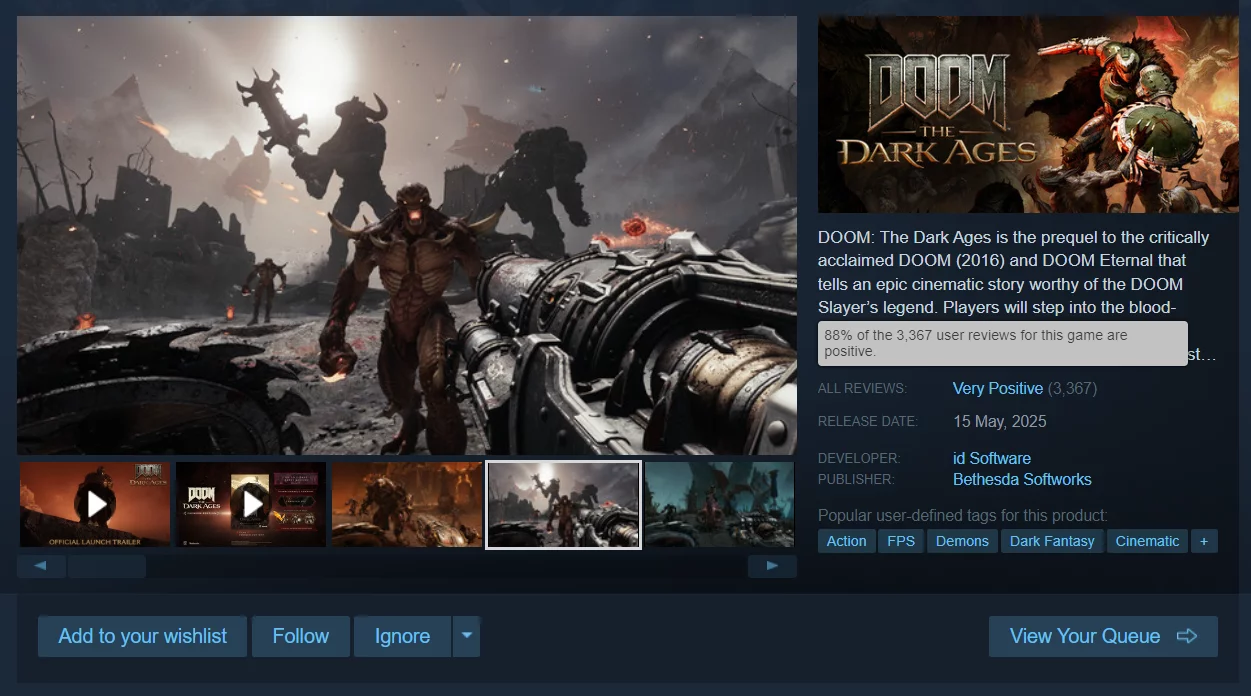Follow DOOM: The Dark Ages
This screenshot has height=696, width=1251.
coord(300,636)
